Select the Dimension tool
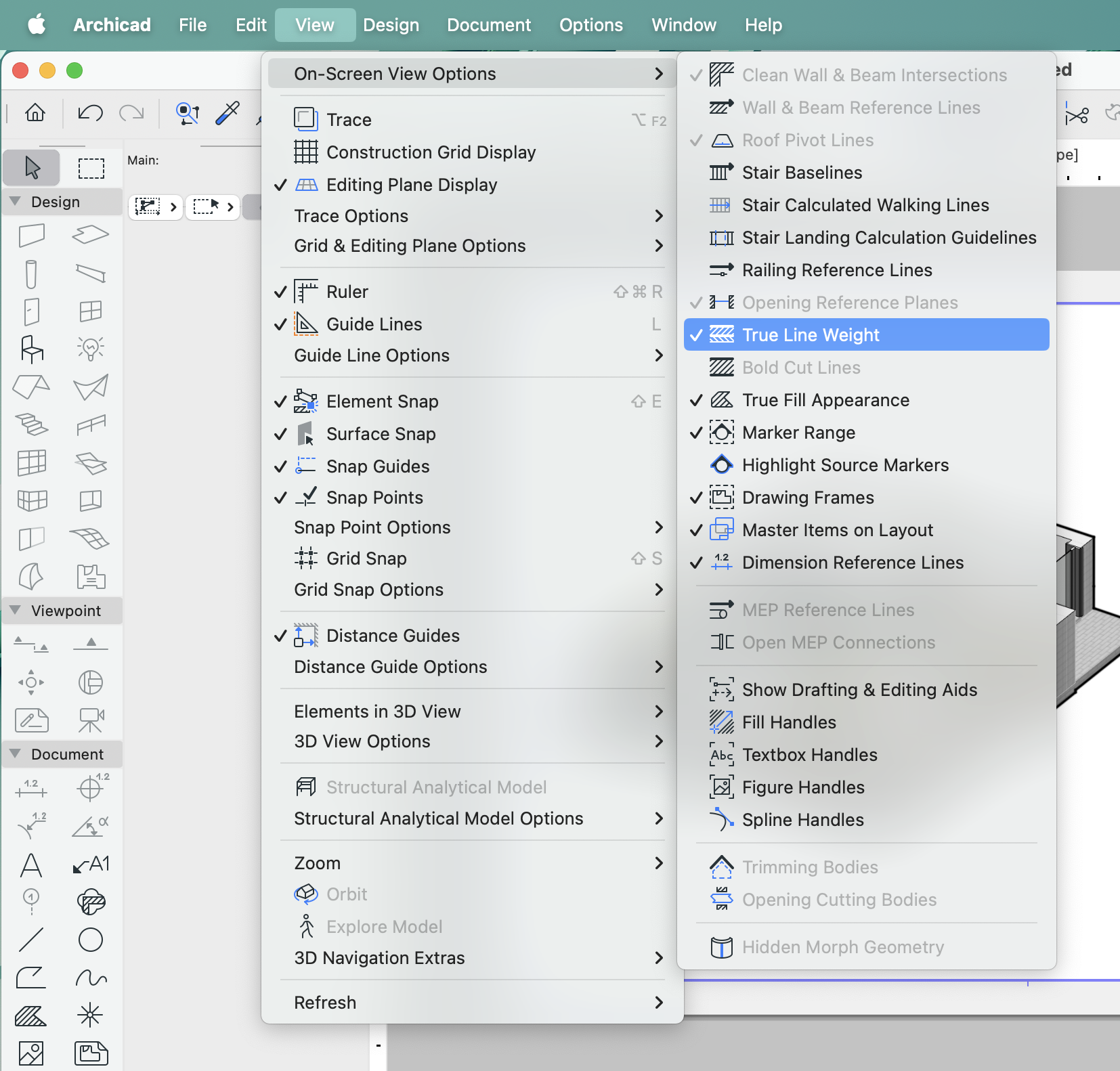 point(32,789)
